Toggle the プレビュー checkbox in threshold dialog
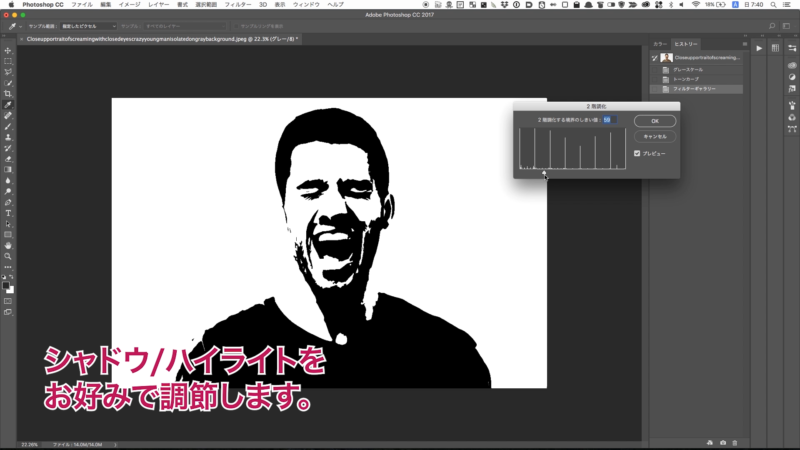Screen dimensions: 800x450 tap(637, 153)
